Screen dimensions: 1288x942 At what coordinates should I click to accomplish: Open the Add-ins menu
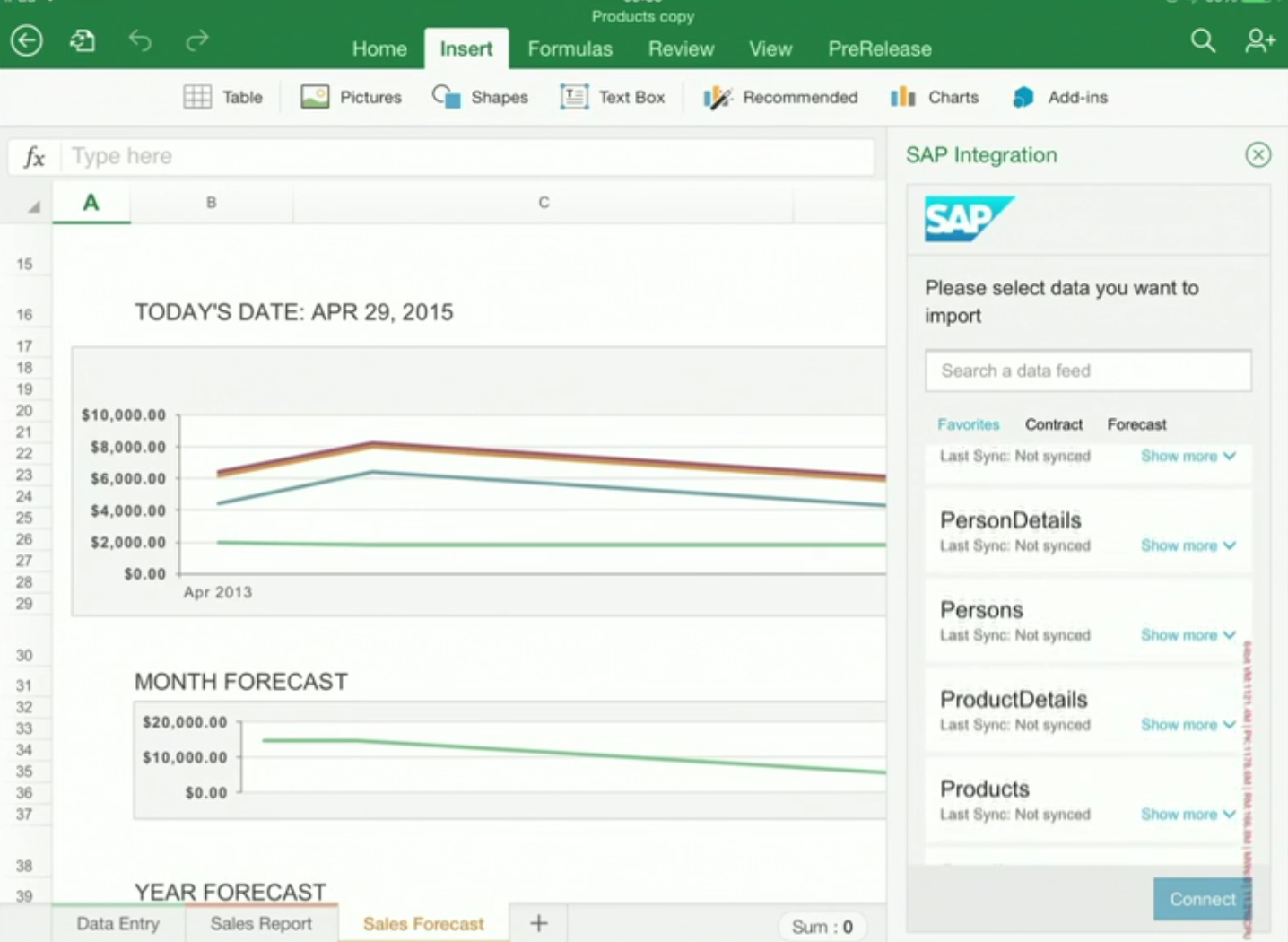click(1059, 97)
